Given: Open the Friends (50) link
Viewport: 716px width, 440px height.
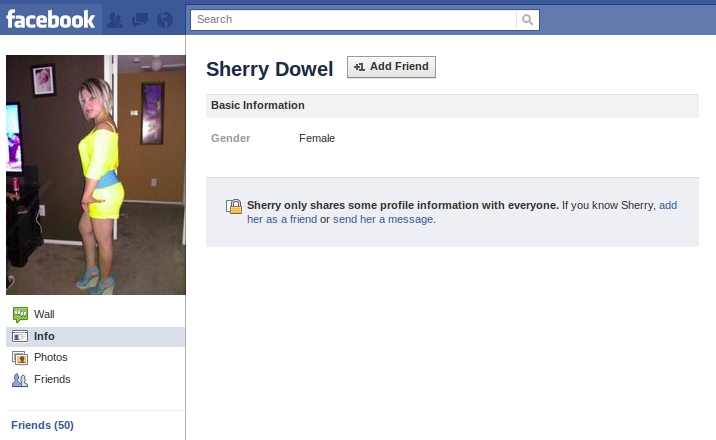Looking at the screenshot, I should [x=42, y=425].
